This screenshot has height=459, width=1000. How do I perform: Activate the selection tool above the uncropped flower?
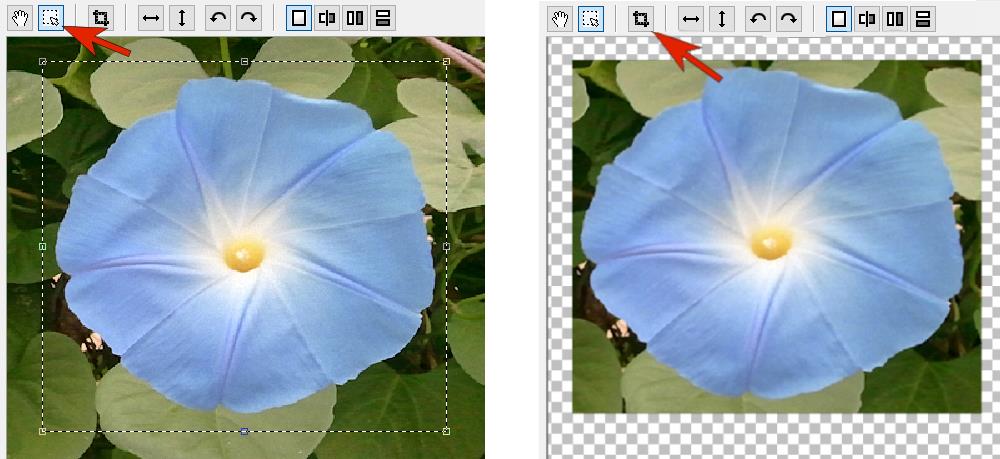[51, 18]
